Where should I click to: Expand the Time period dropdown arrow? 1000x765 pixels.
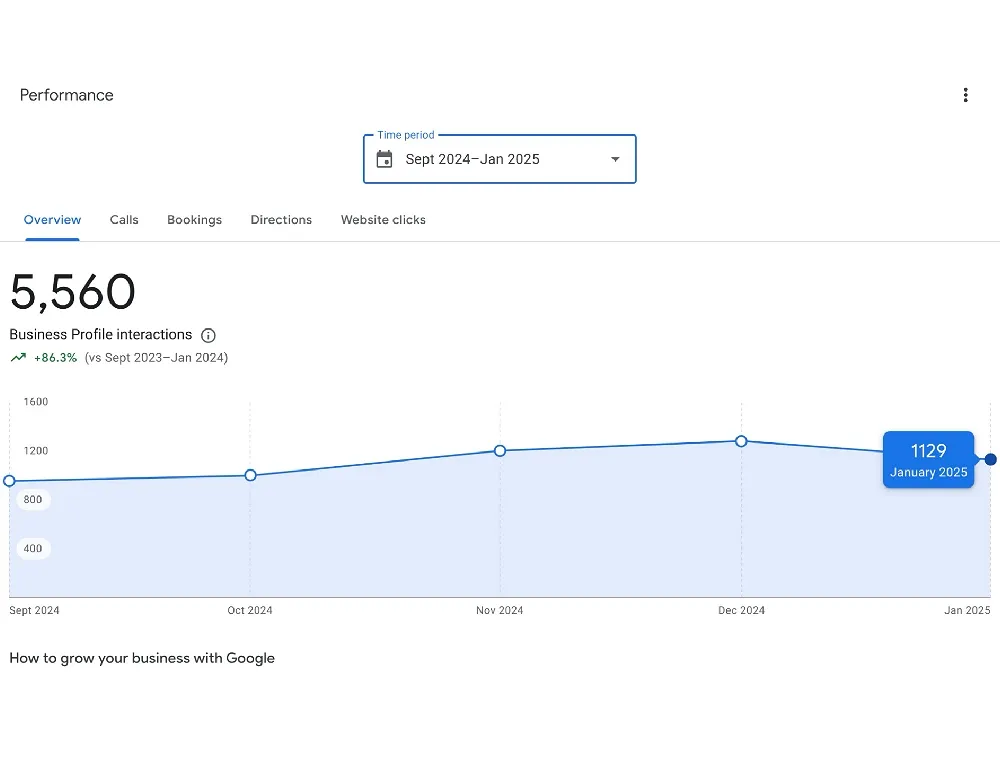pyautogui.click(x=615, y=160)
